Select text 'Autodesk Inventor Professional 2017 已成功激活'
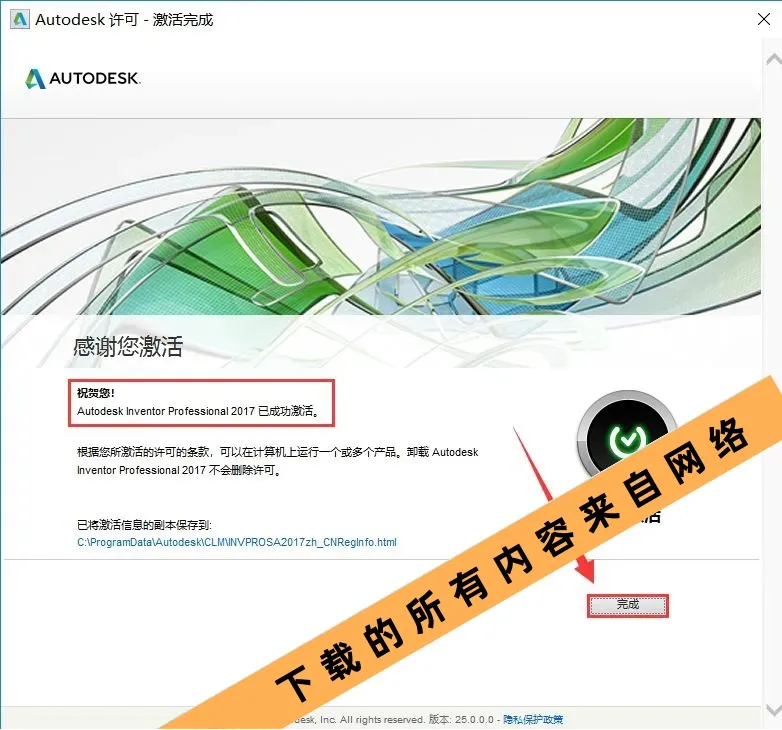 pyautogui.click(x=198, y=411)
